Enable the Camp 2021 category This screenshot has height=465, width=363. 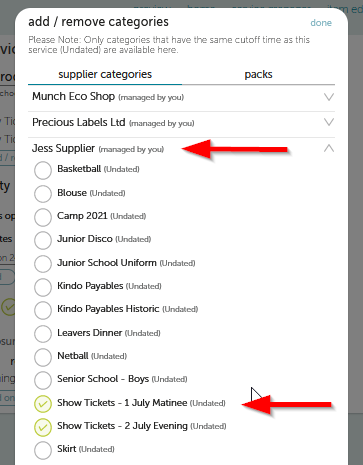(43, 217)
